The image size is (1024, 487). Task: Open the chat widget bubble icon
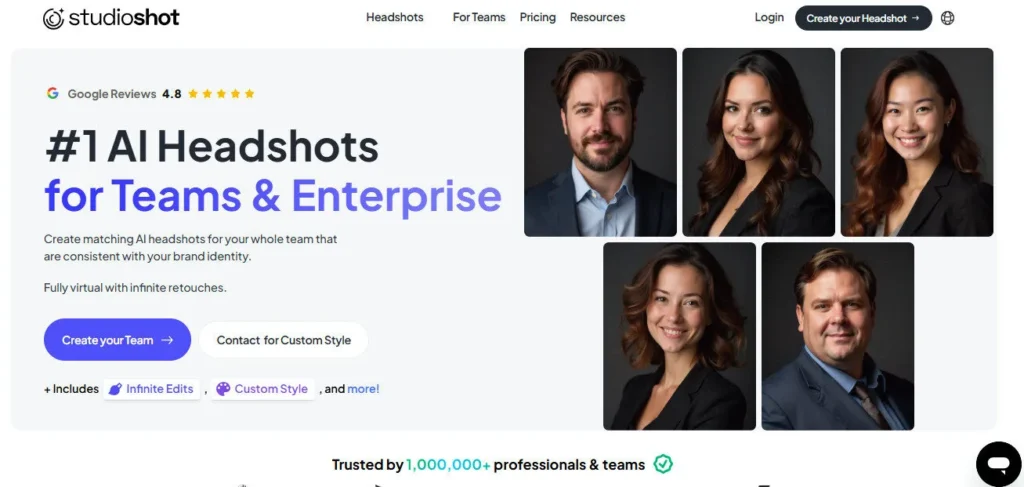(x=999, y=464)
